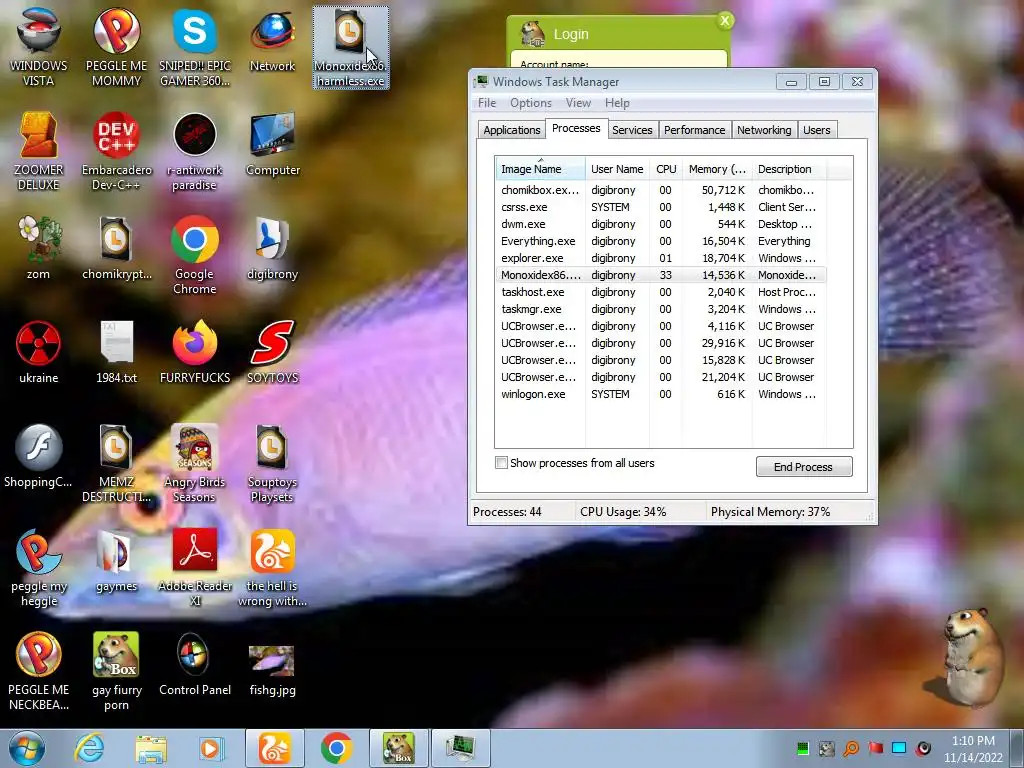The height and width of the screenshot is (768, 1024).
Task: Switch to the Services tab
Action: tap(632, 130)
